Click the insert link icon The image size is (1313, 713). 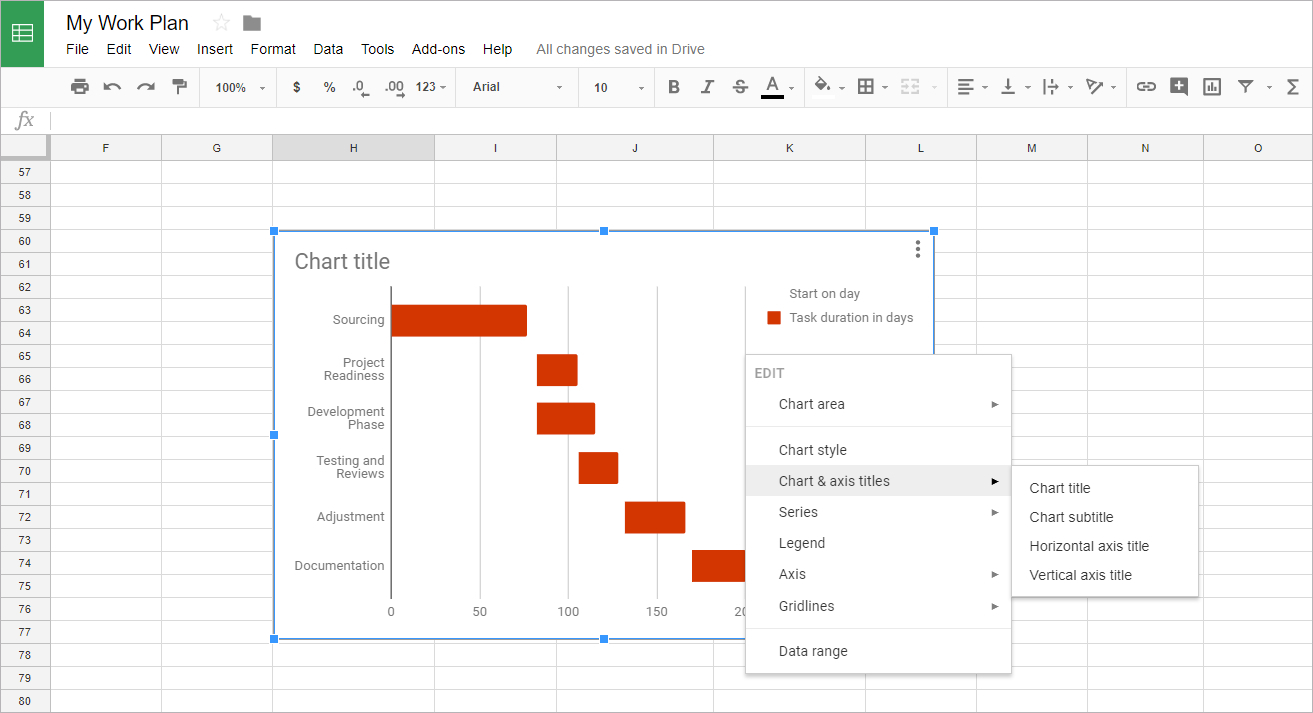(x=1146, y=87)
